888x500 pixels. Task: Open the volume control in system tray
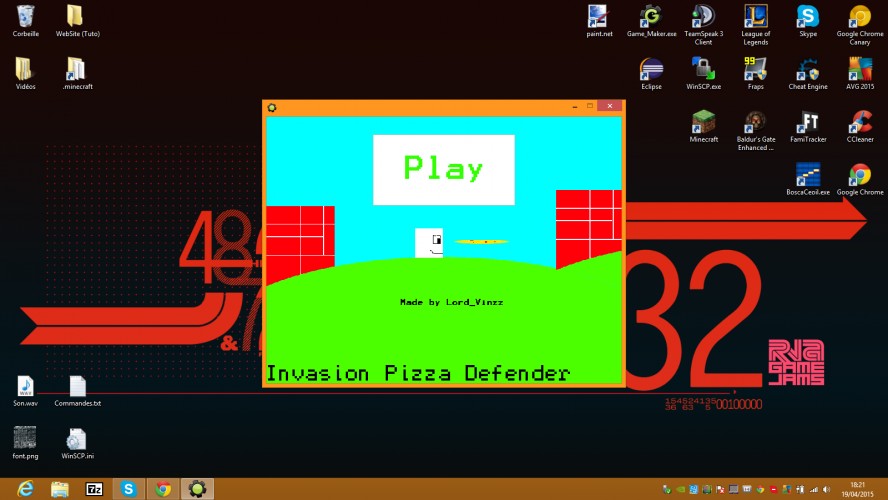click(826, 489)
